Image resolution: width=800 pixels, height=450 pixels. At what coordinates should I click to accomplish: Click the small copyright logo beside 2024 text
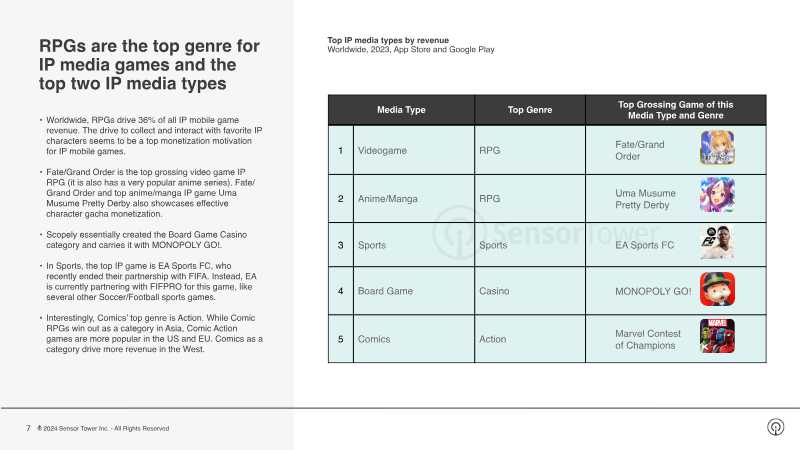[38, 428]
